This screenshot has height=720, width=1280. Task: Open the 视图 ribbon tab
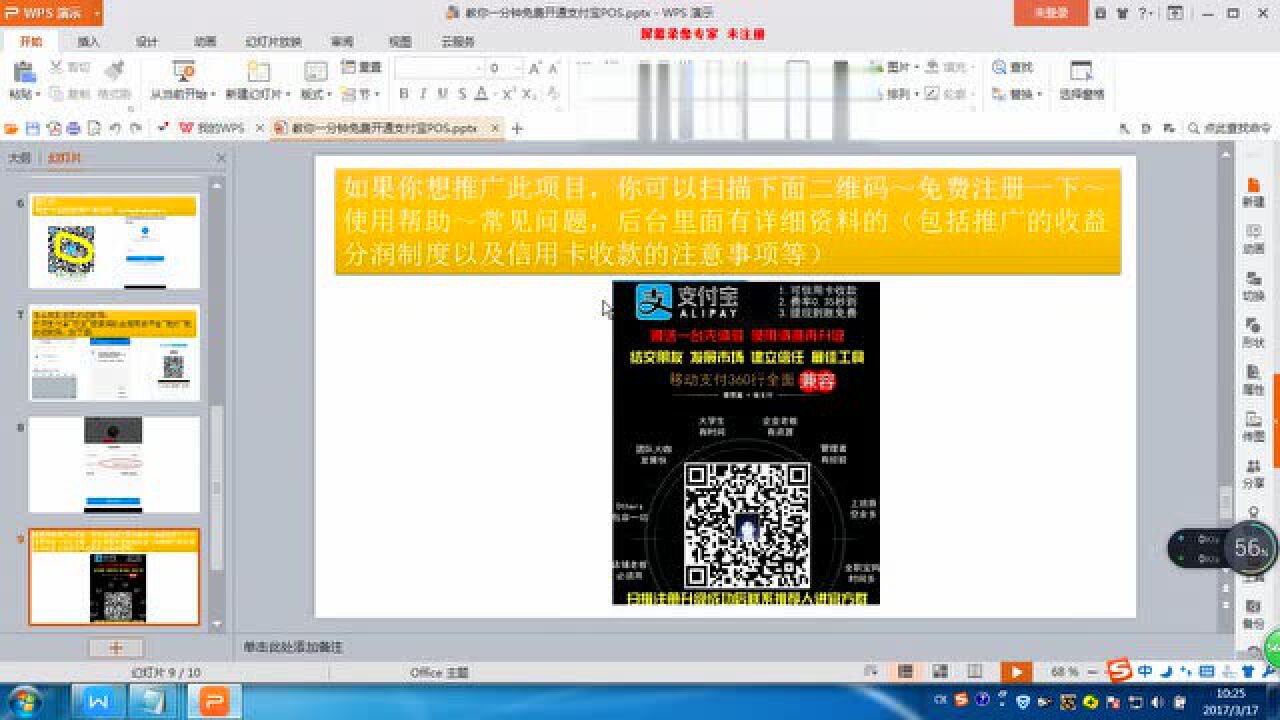pyautogui.click(x=400, y=42)
